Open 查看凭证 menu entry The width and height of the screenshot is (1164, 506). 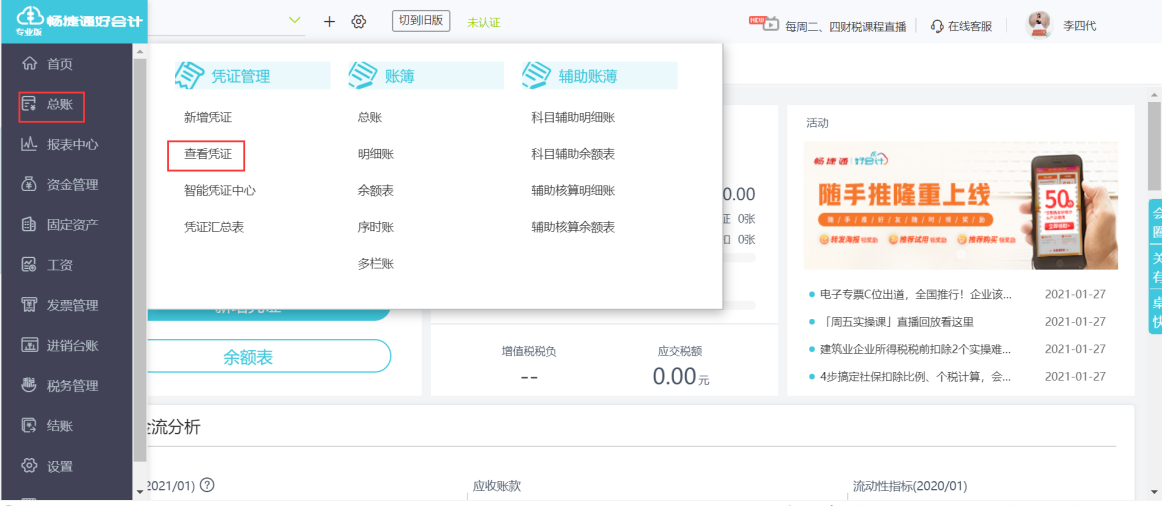tap(208, 154)
